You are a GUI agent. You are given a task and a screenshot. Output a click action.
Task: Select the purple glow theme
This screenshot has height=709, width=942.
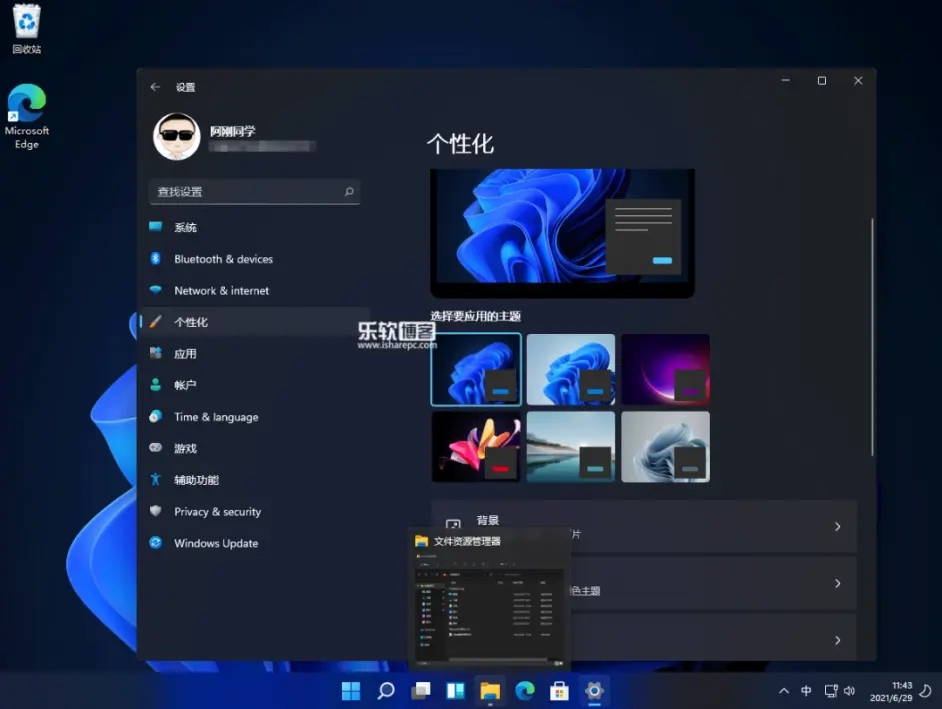(x=665, y=369)
